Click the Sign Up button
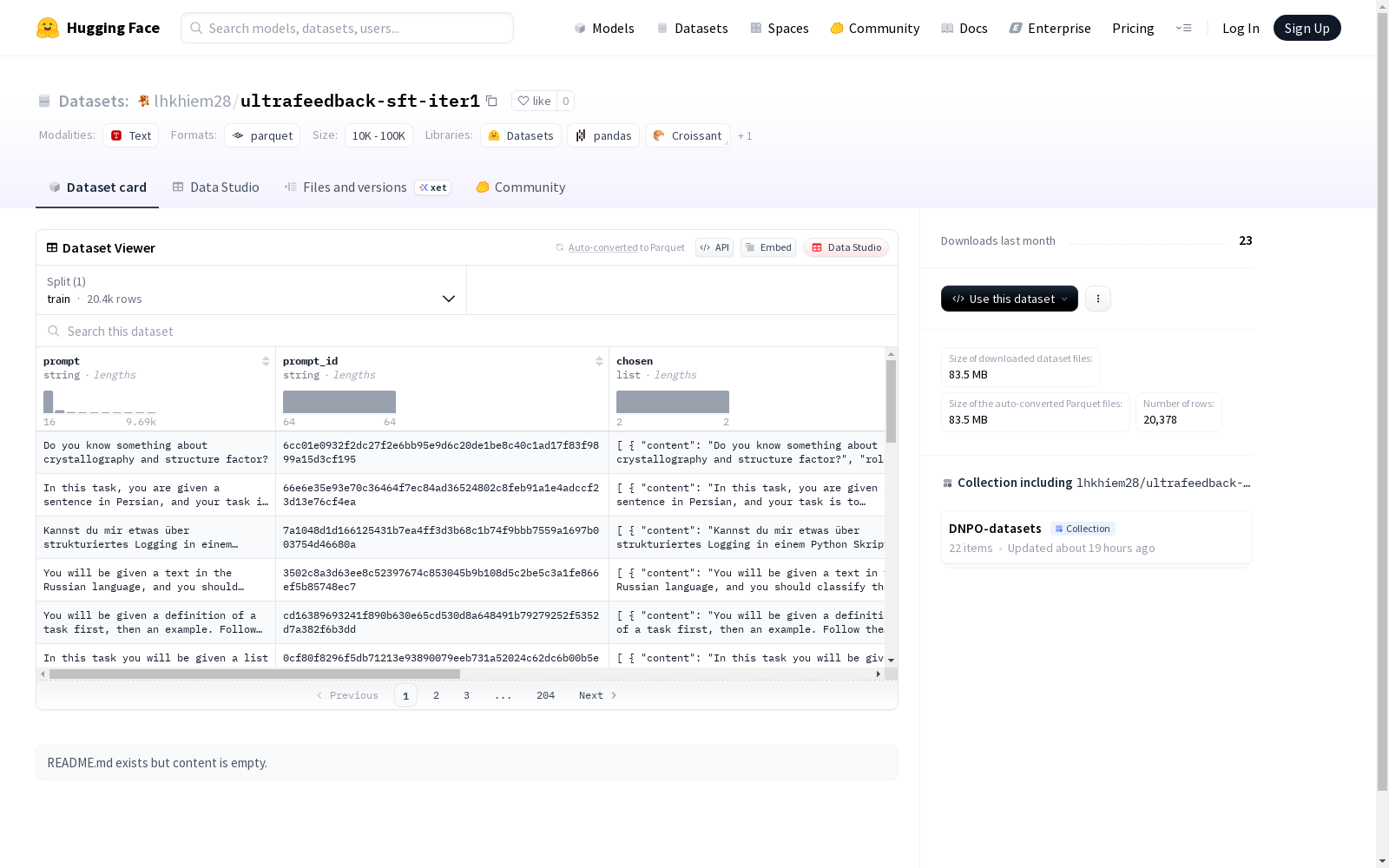Screen dimensions: 1389x868 click(x=1307, y=28)
